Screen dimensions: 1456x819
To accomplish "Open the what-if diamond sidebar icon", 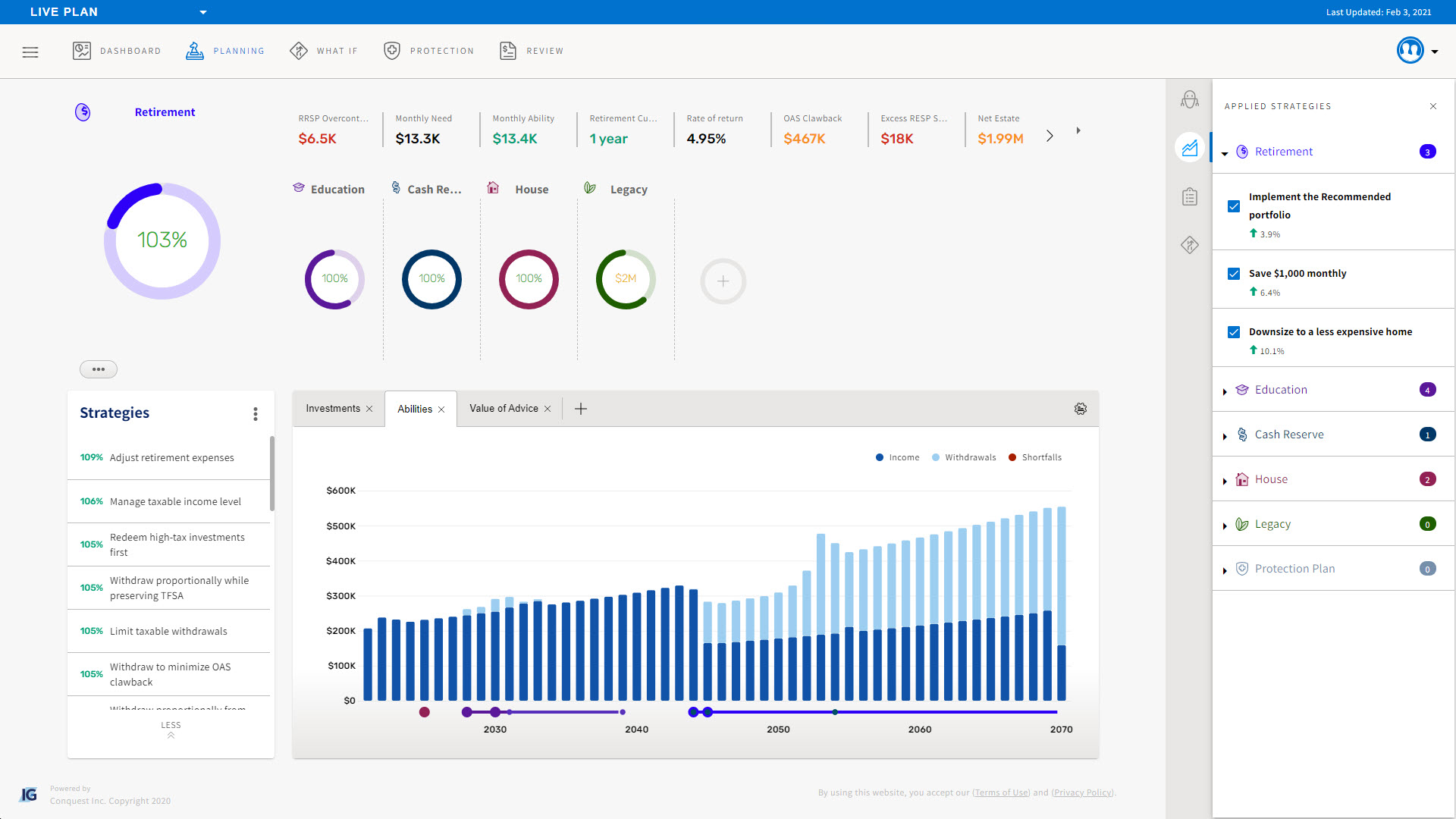I will click(x=1190, y=245).
